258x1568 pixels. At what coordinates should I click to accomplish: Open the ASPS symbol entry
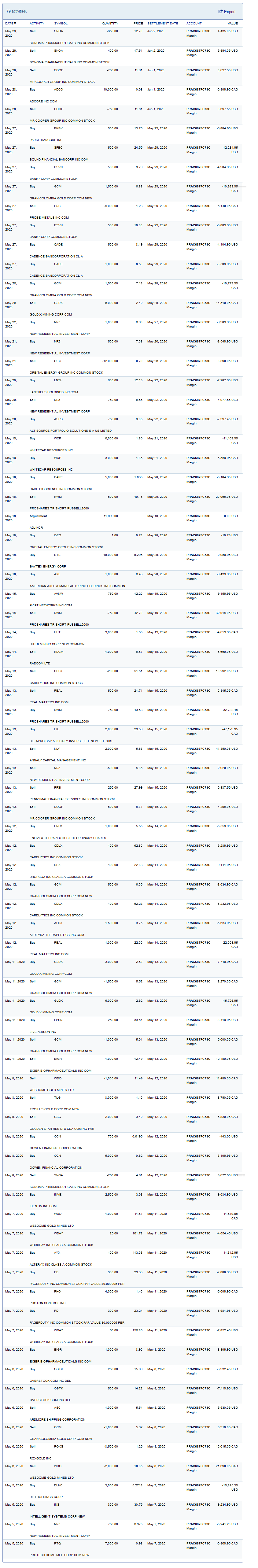point(58,419)
